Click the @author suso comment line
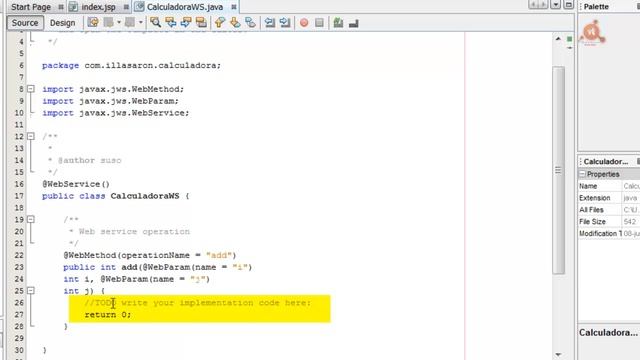Viewport: 640px width, 360px height. [85, 160]
